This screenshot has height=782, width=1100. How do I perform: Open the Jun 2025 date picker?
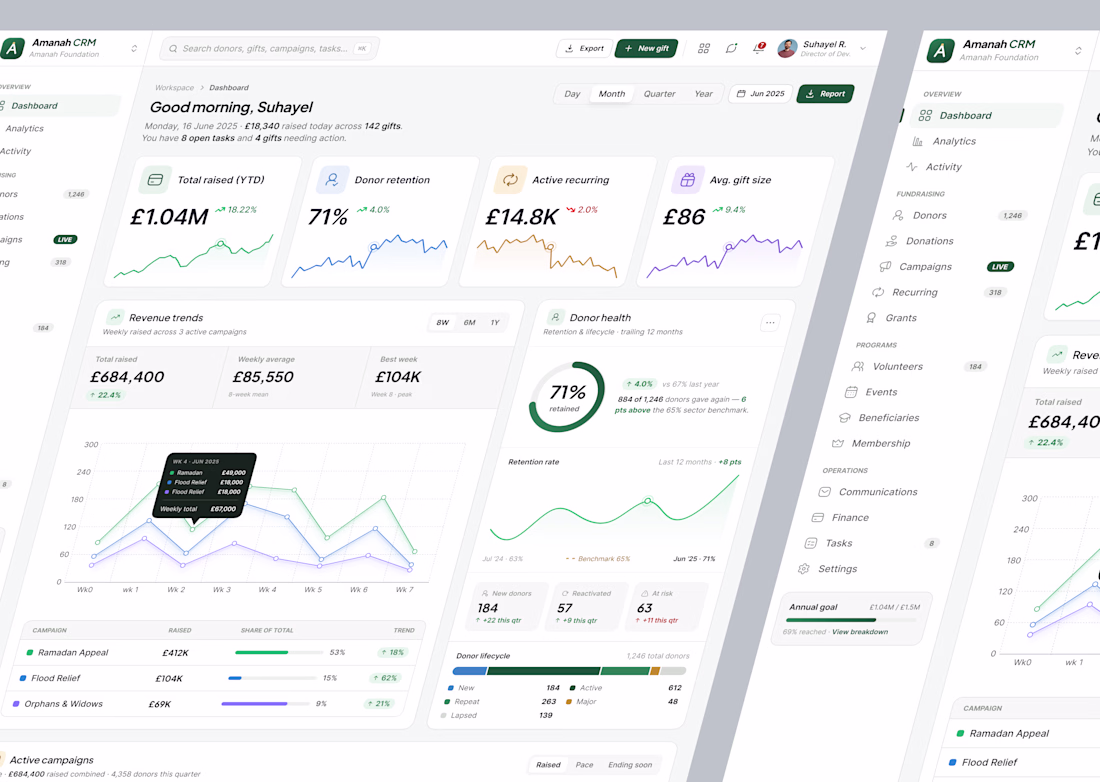760,94
